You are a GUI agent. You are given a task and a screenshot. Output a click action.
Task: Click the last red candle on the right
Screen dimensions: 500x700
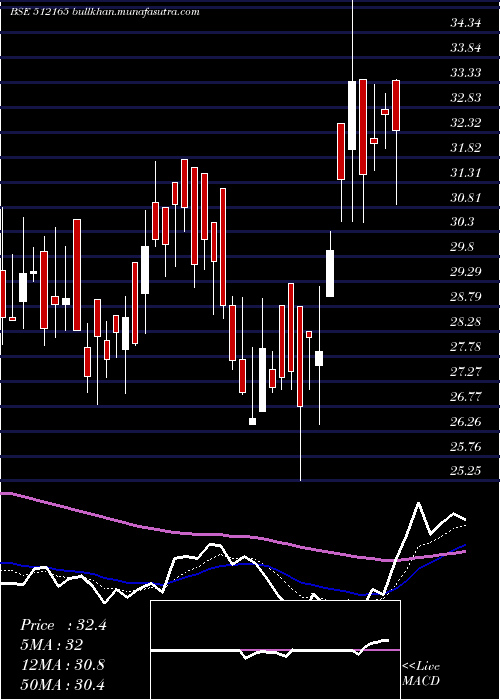396,105
